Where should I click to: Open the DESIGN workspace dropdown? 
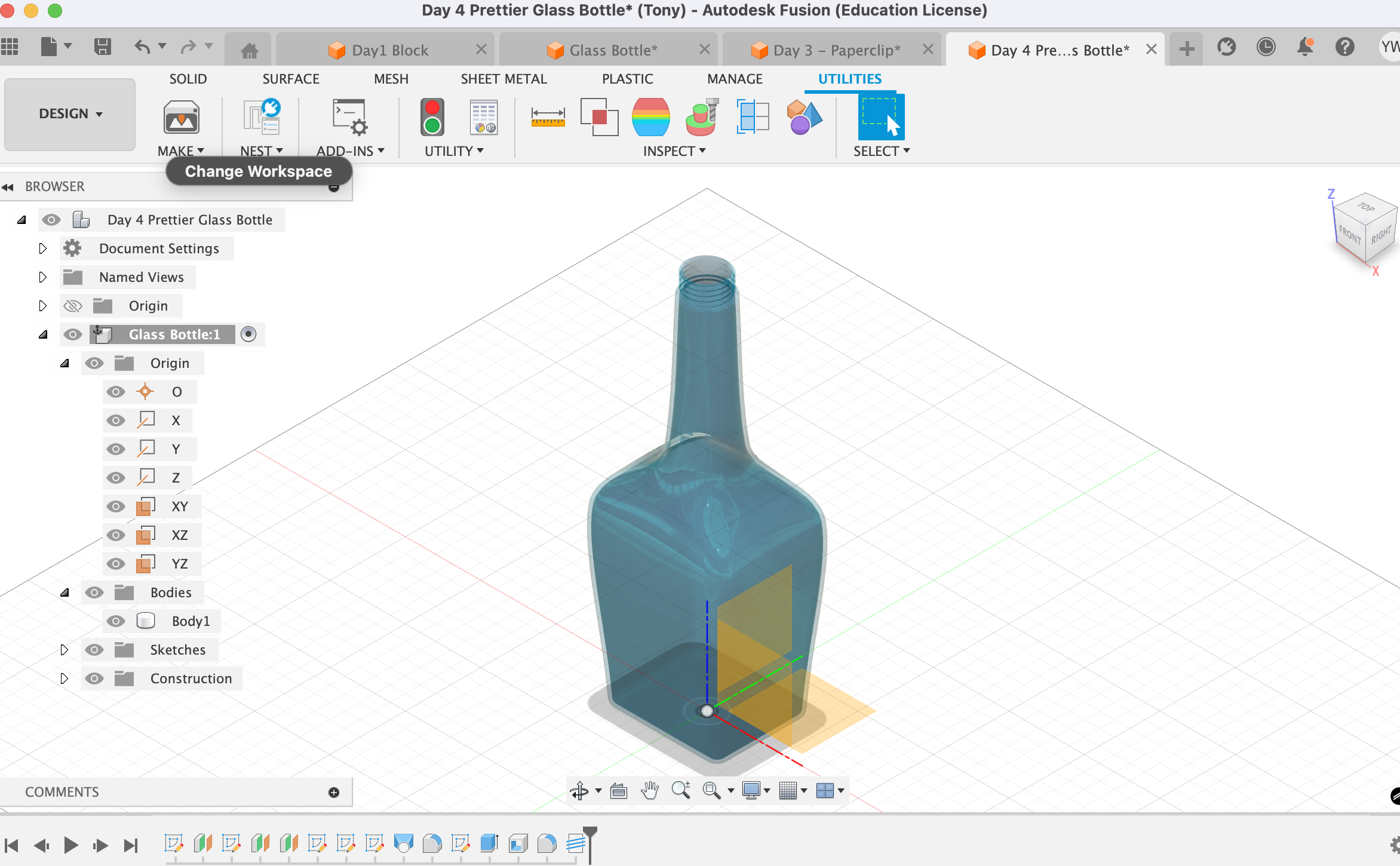pos(70,113)
